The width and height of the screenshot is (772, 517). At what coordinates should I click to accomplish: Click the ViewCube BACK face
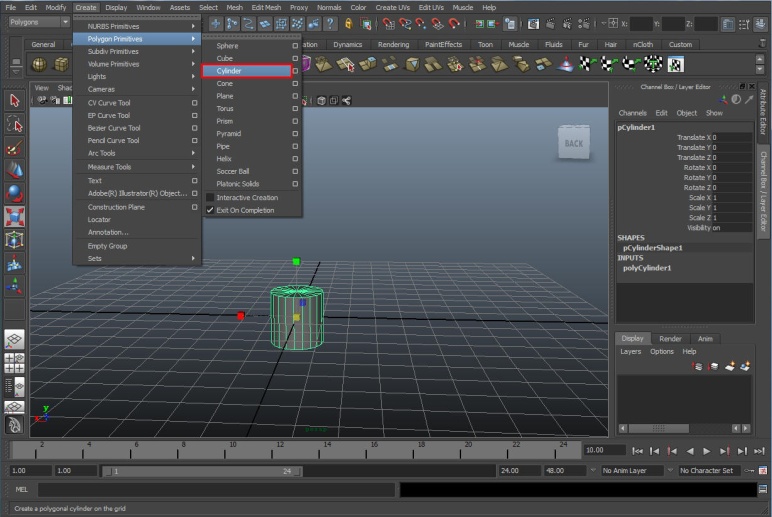[x=574, y=143]
